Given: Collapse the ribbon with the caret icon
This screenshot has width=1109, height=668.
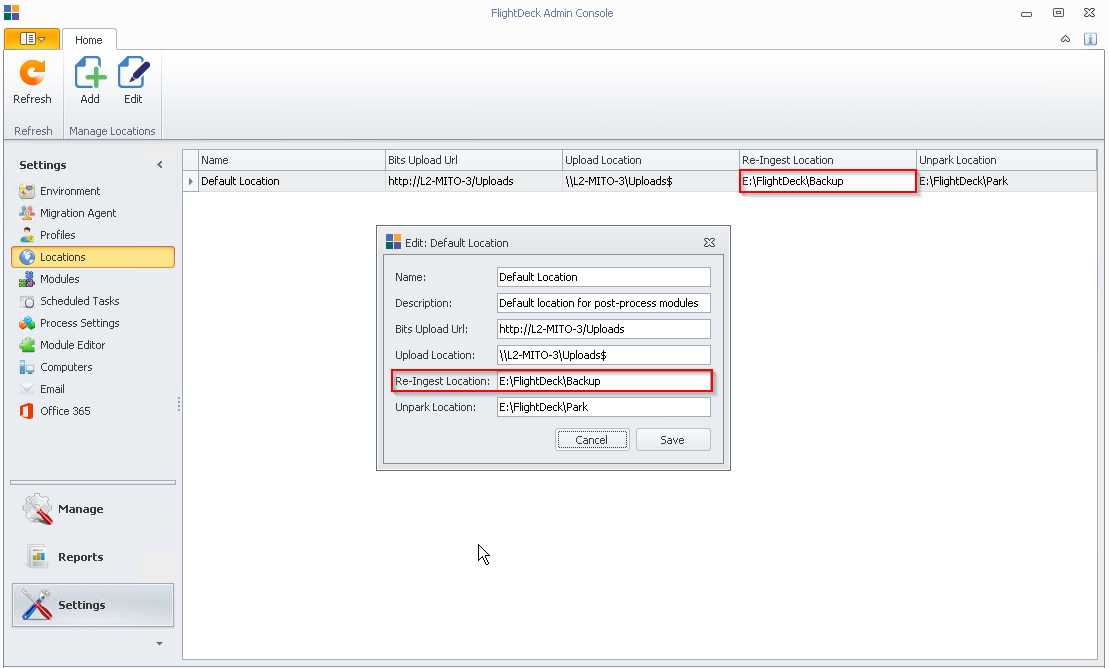Looking at the screenshot, I should [1065, 39].
